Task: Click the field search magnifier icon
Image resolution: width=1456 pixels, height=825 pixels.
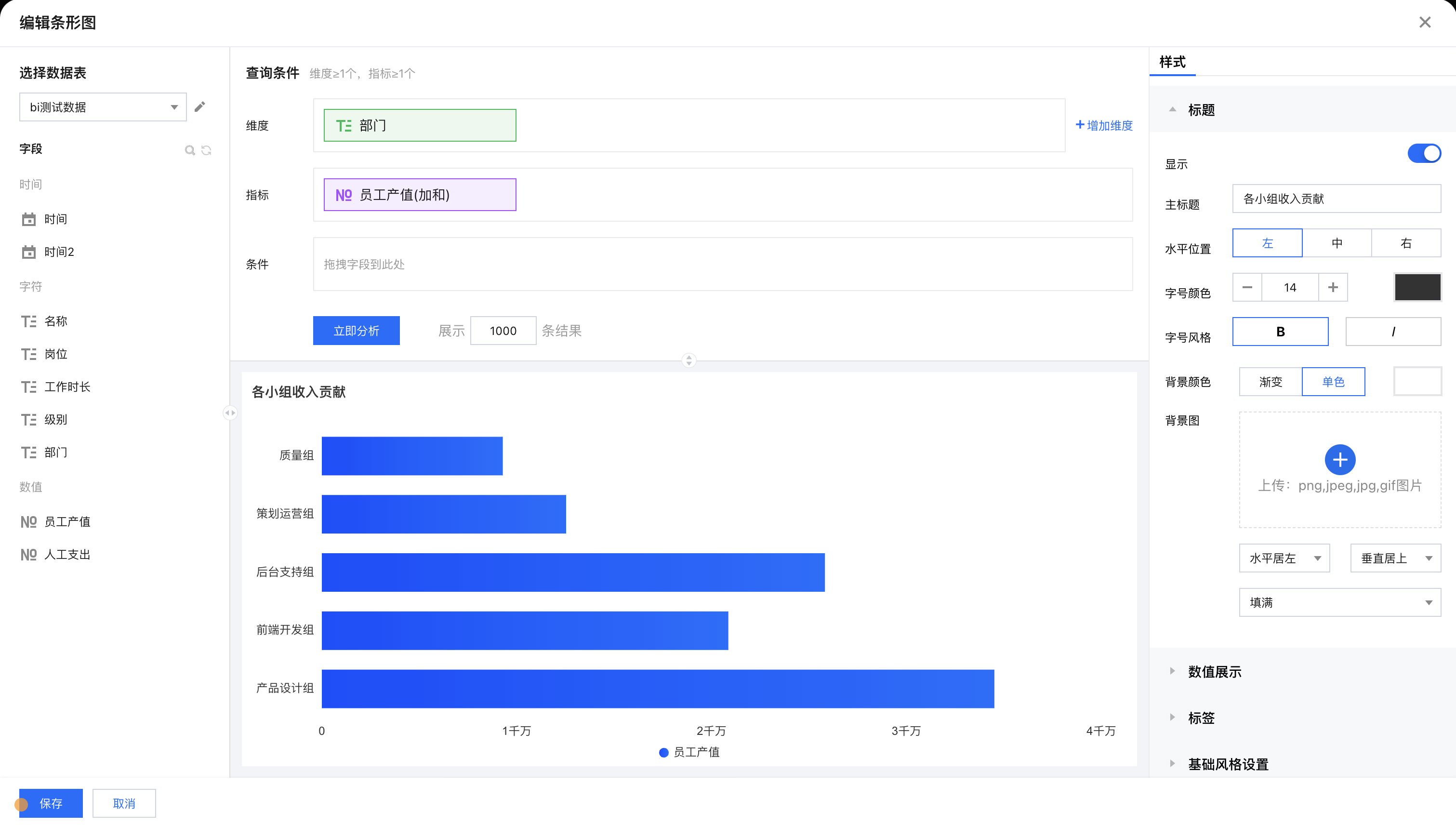Action: coord(190,150)
